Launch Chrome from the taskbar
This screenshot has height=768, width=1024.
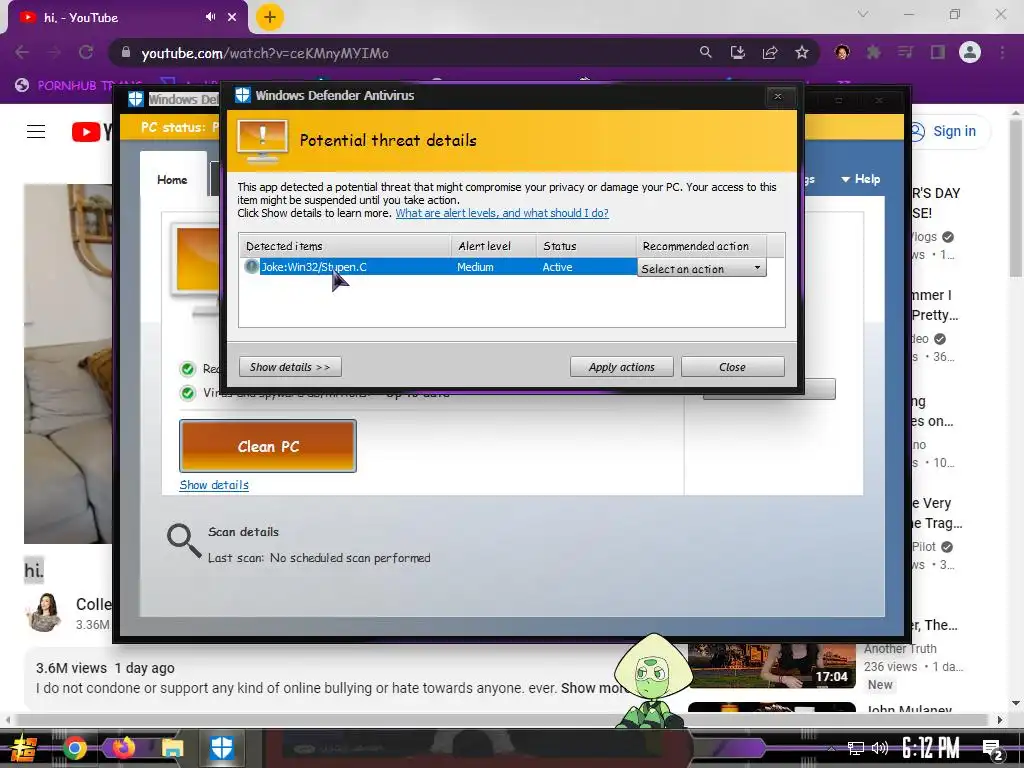pyautogui.click(x=74, y=748)
